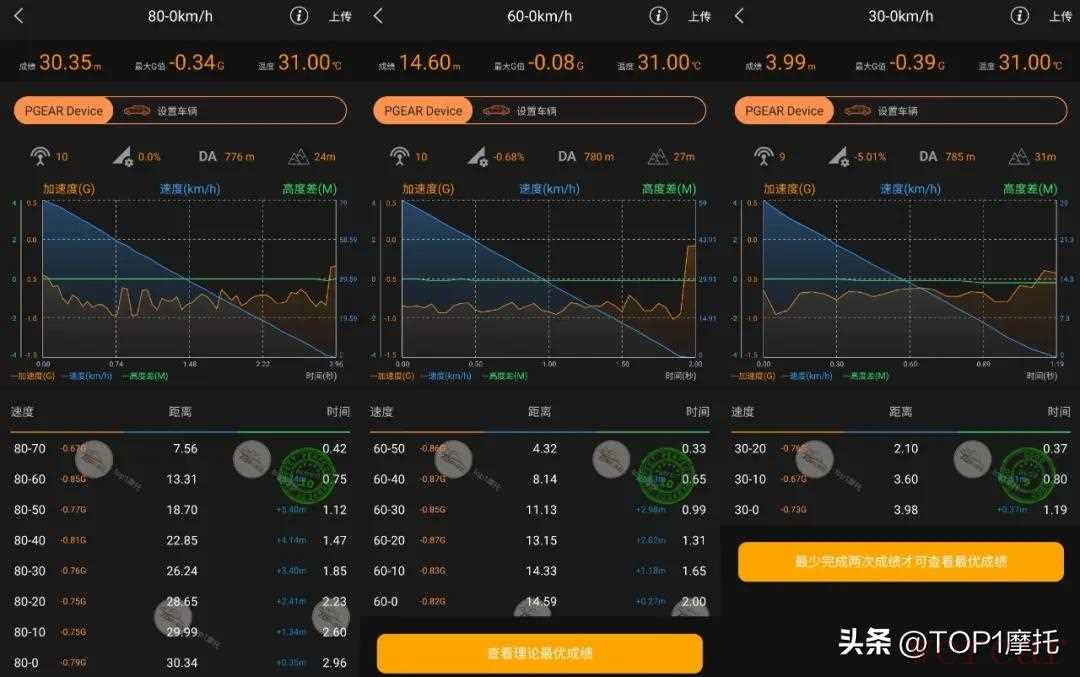This screenshot has width=1080, height=677.
Task: Tap back arrow on the 60-0km/h screen
Action: 378,16
